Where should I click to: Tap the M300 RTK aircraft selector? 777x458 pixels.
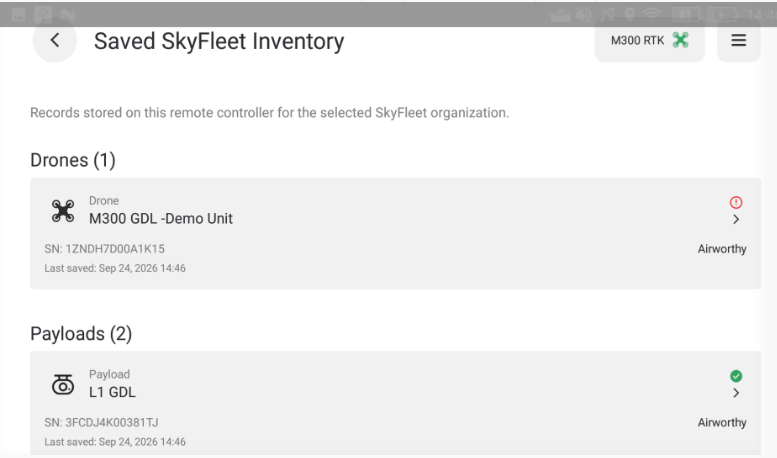(649, 41)
